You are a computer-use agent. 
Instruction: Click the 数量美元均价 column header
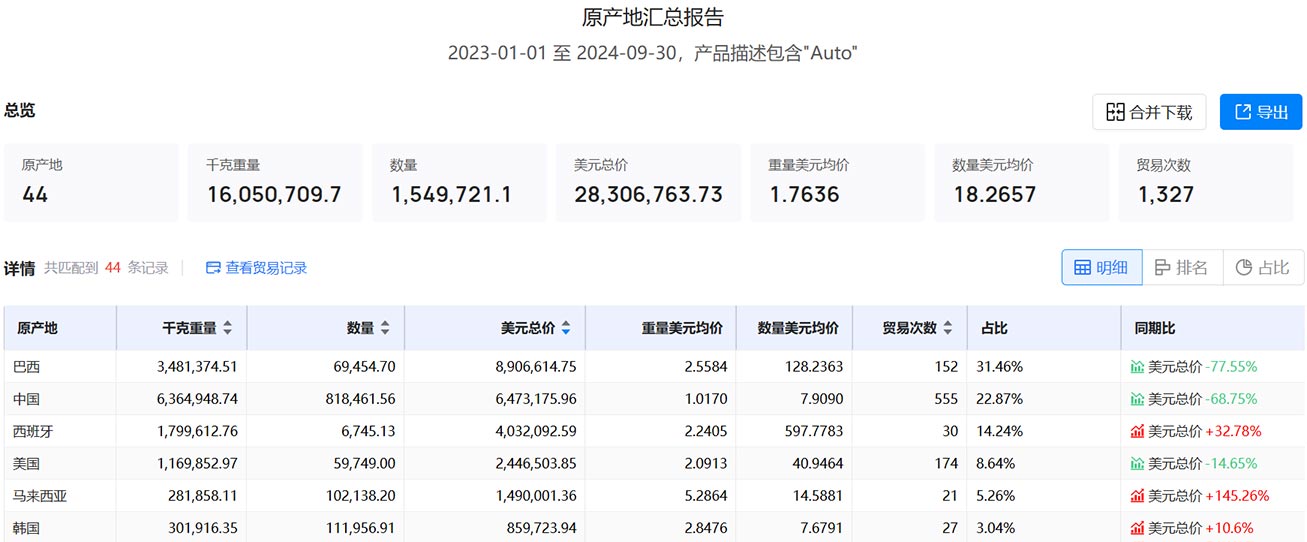click(x=795, y=328)
